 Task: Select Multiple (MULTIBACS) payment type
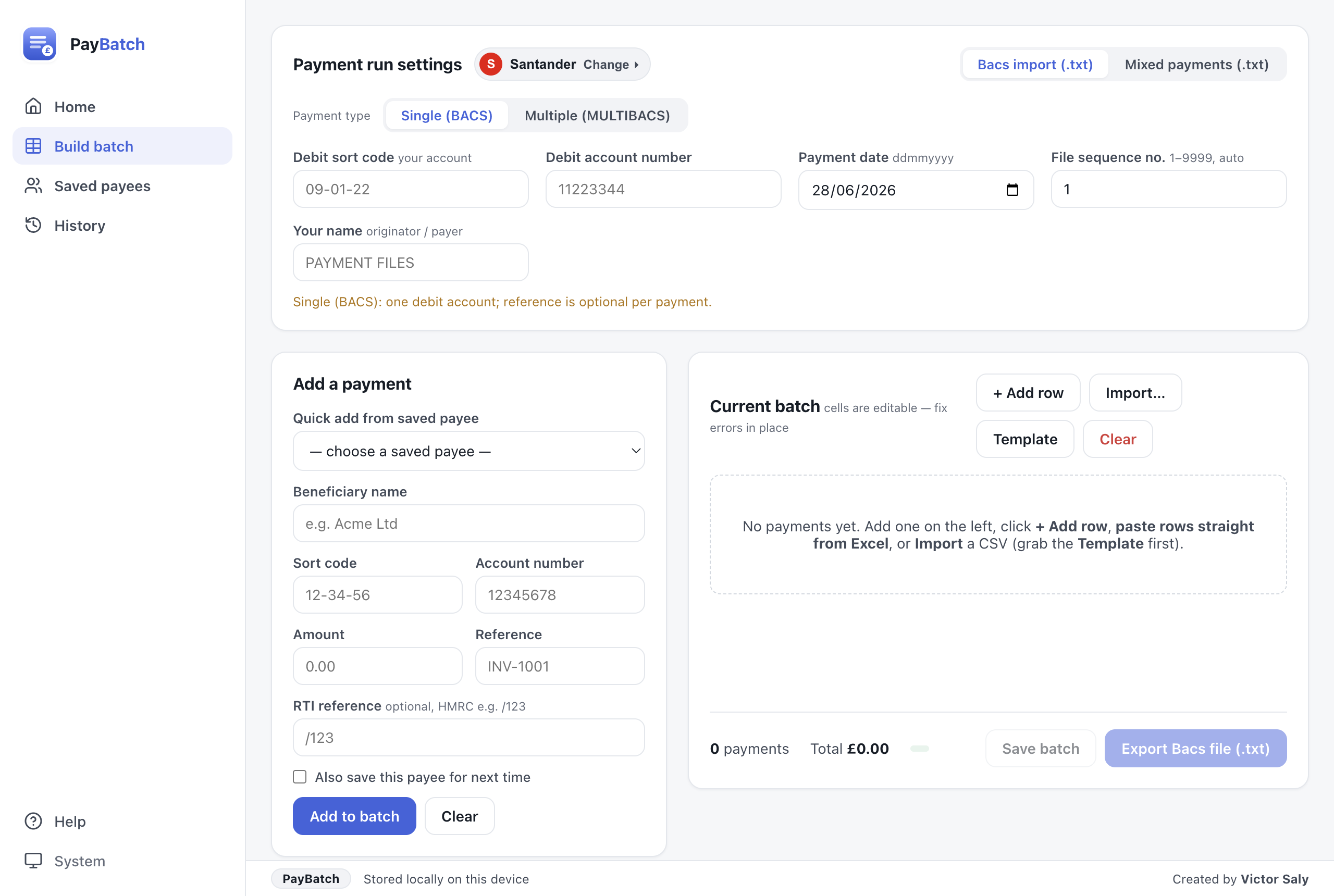tap(597, 116)
